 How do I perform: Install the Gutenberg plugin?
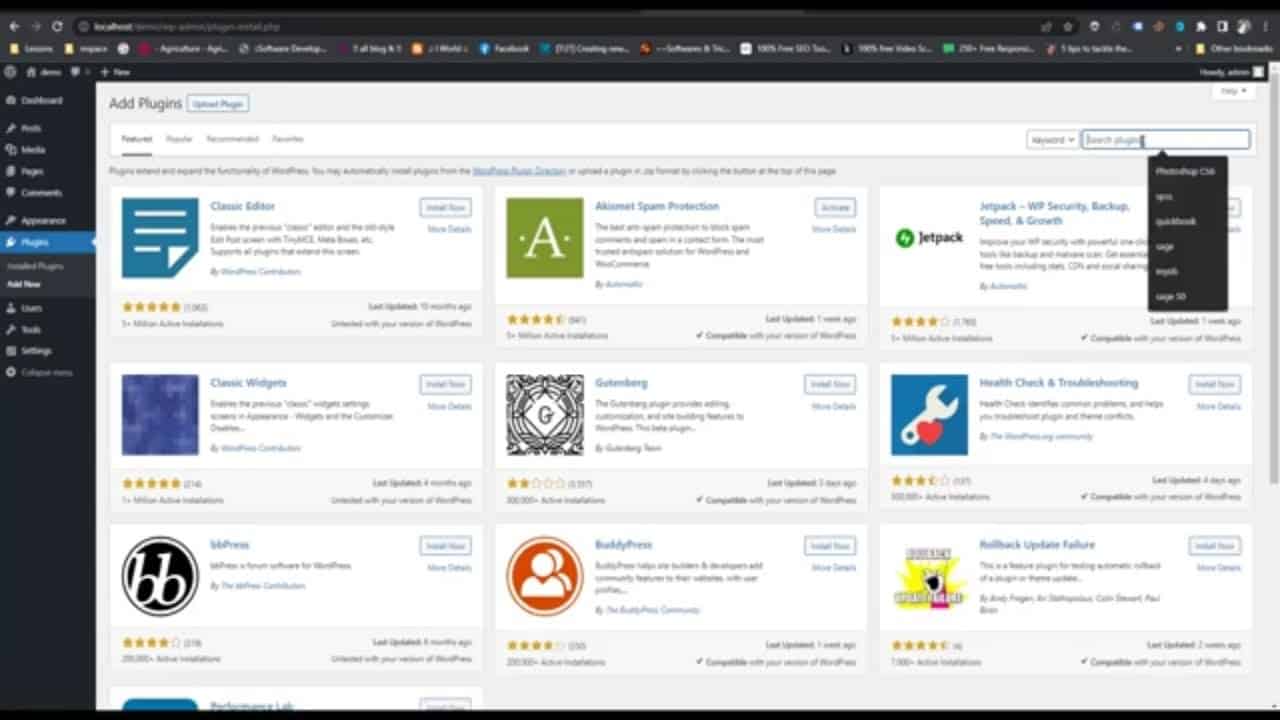point(830,384)
